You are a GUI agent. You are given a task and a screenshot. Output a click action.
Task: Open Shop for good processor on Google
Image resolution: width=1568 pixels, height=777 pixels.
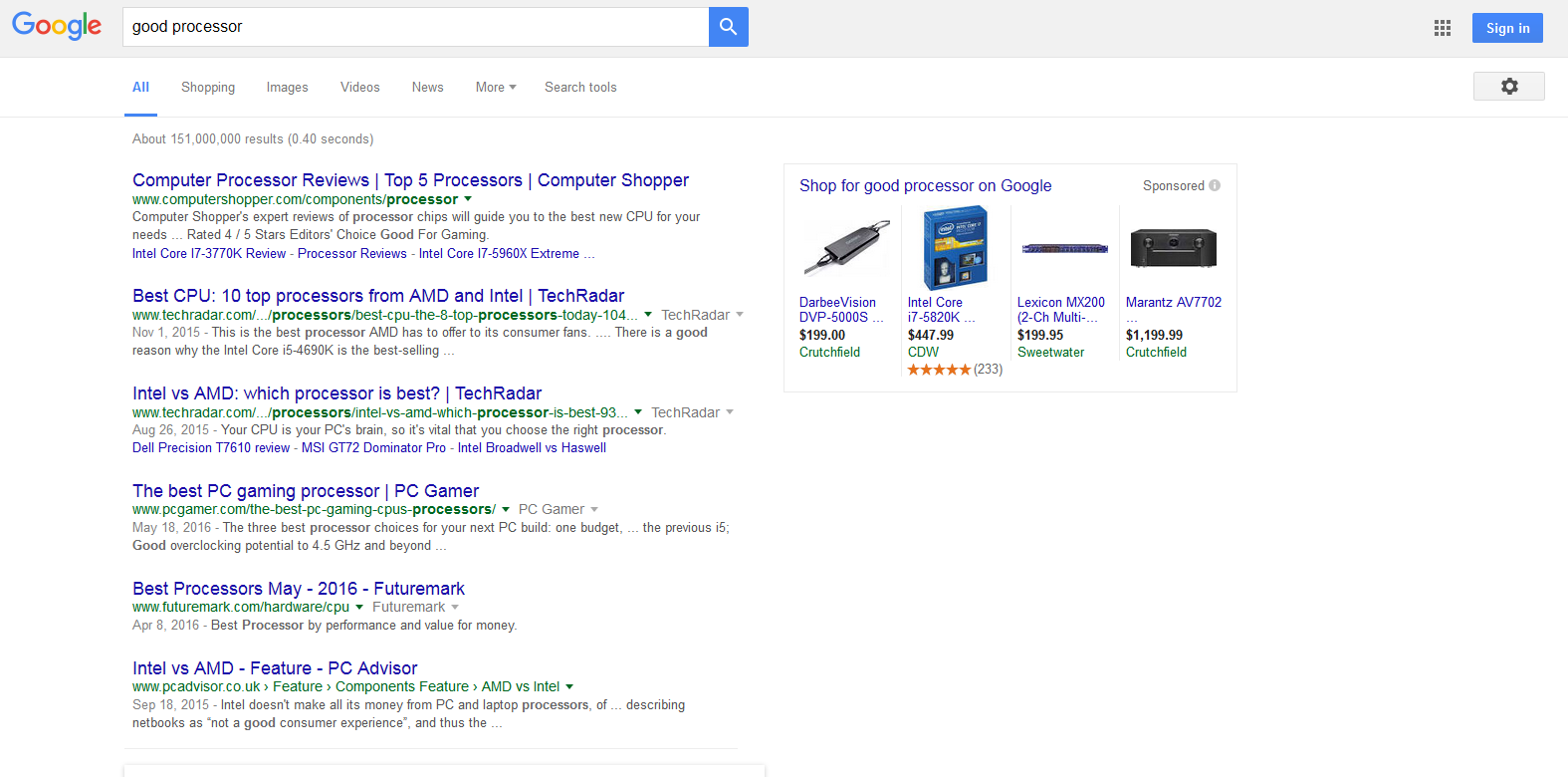click(925, 186)
